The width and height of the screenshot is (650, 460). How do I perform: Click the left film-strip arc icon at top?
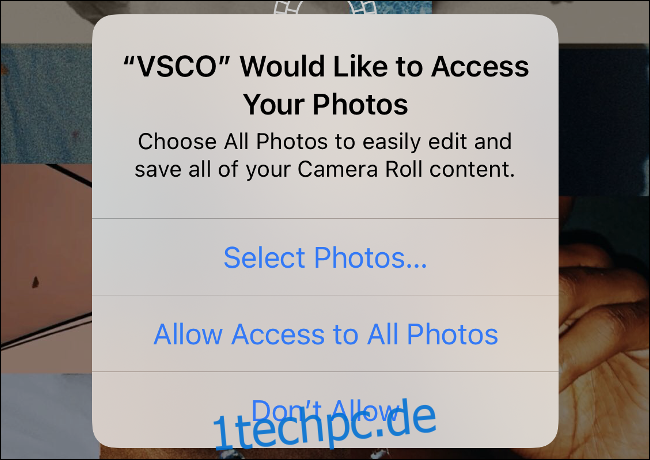pos(287,7)
